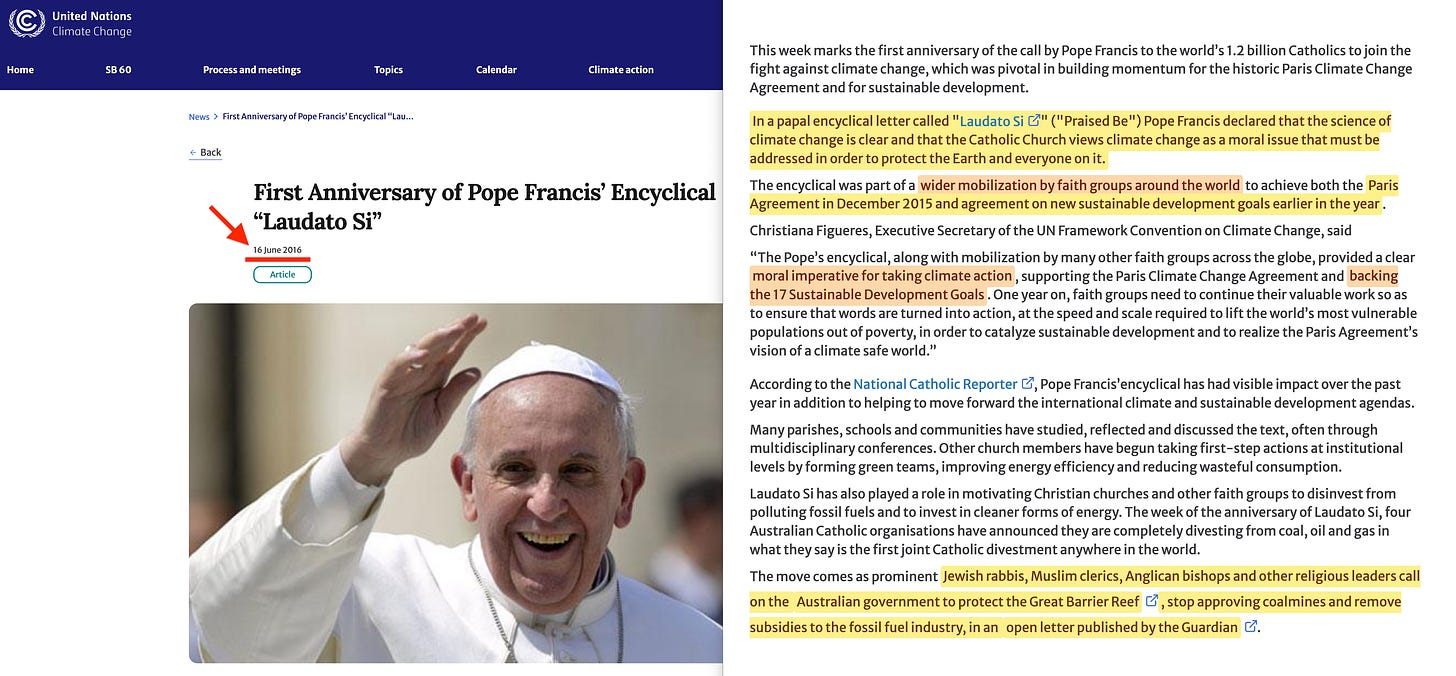Open the SB 60 menu item
Image resolution: width=1456 pixels, height=676 pixels.
click(x=118, y=70)
